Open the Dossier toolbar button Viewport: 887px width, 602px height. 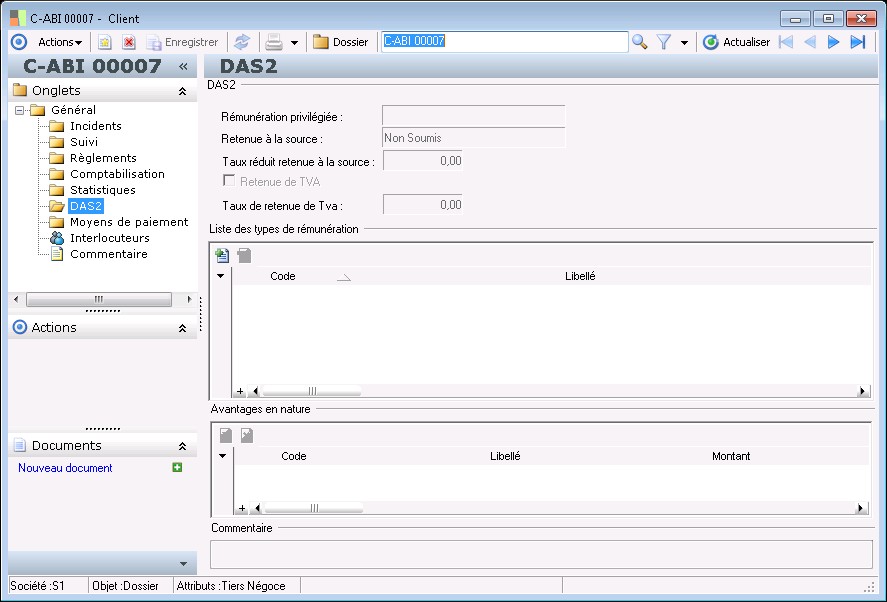pos(340,42)
